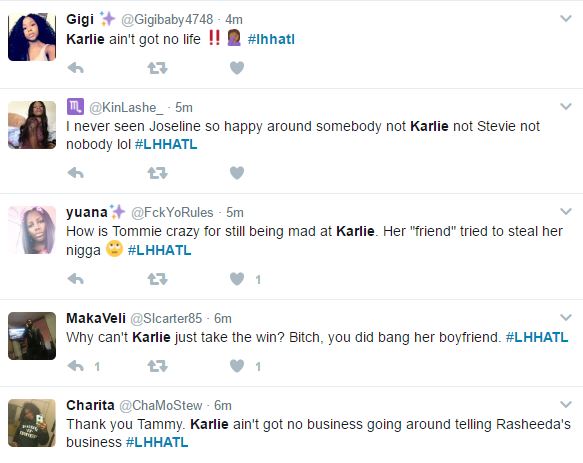
Task: Open #LHHATL hashtag in MakaVeli's tweet
Action: [537, 337]
